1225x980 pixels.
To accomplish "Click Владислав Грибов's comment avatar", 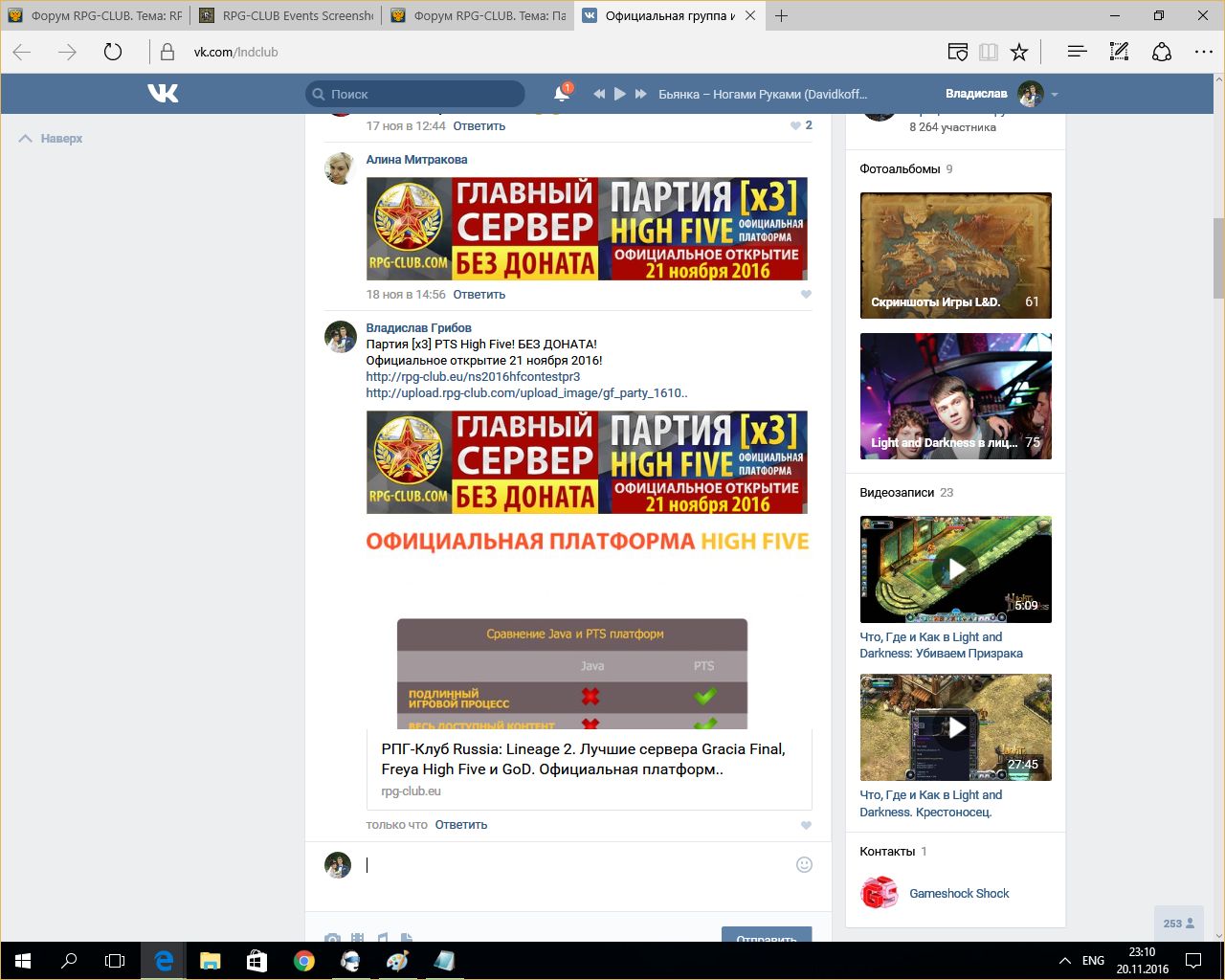I will coord(340,336).
